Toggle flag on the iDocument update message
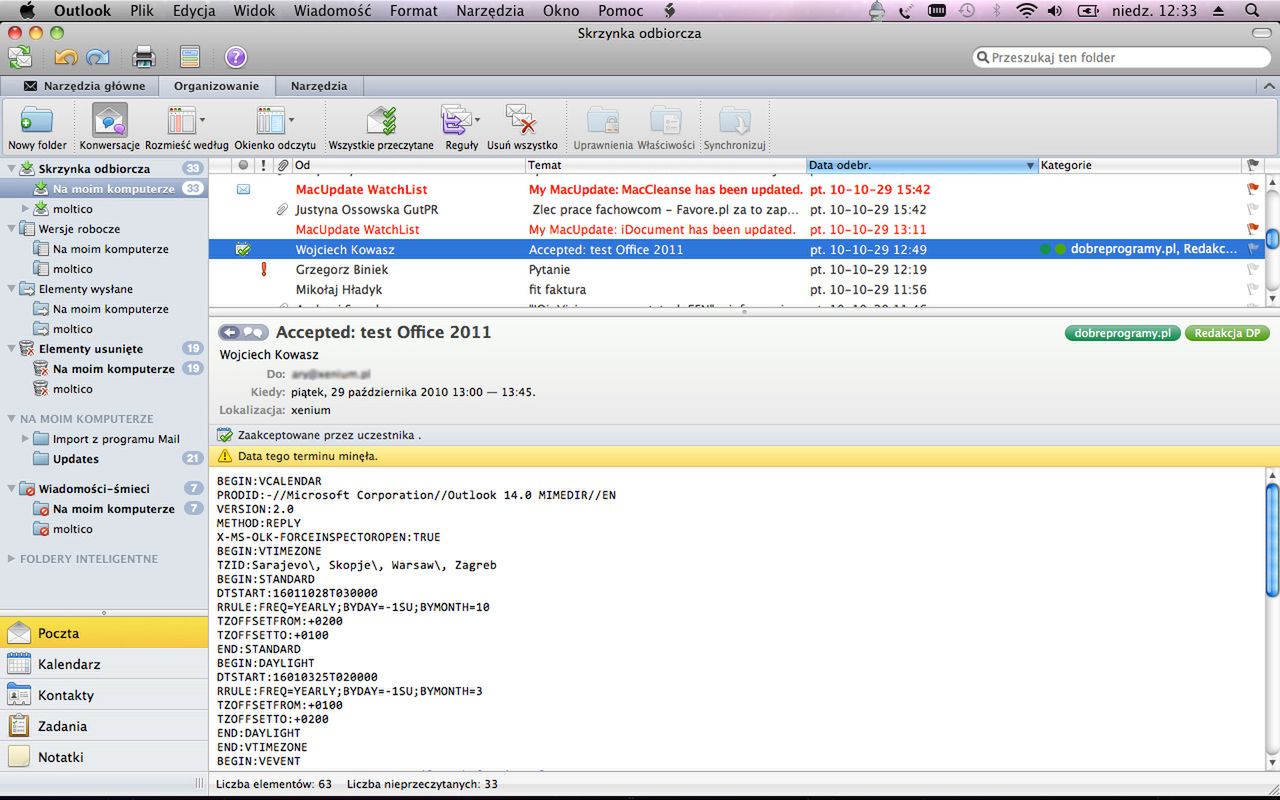 coord(1253,229)
